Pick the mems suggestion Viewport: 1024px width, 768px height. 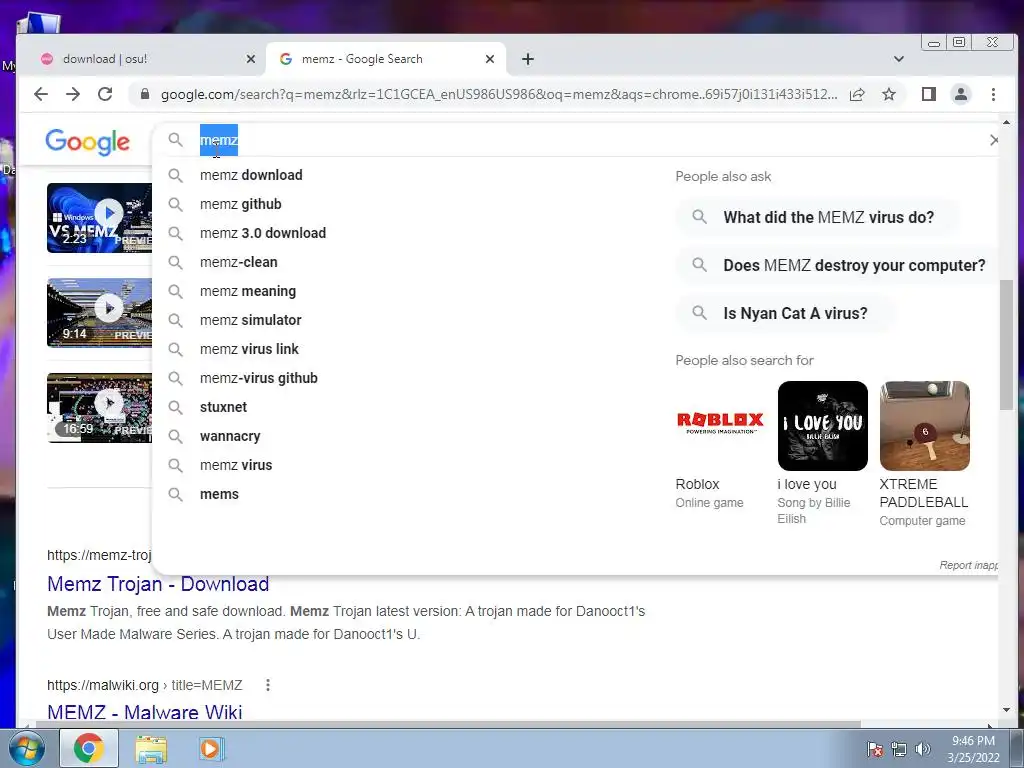pyautogui.click(x=219, y=494)
